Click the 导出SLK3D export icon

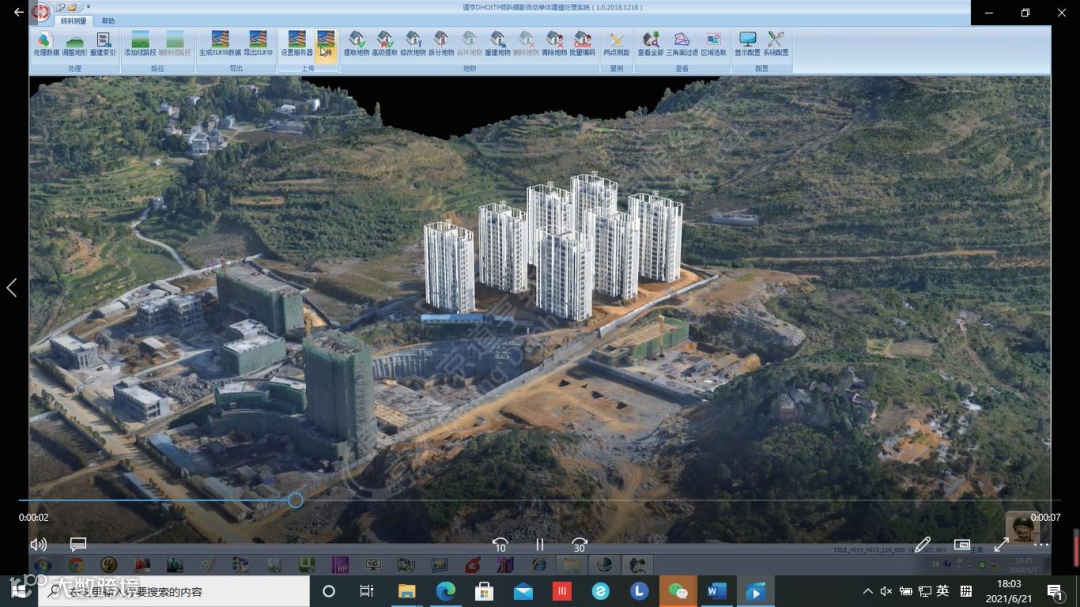click(258, 43)
